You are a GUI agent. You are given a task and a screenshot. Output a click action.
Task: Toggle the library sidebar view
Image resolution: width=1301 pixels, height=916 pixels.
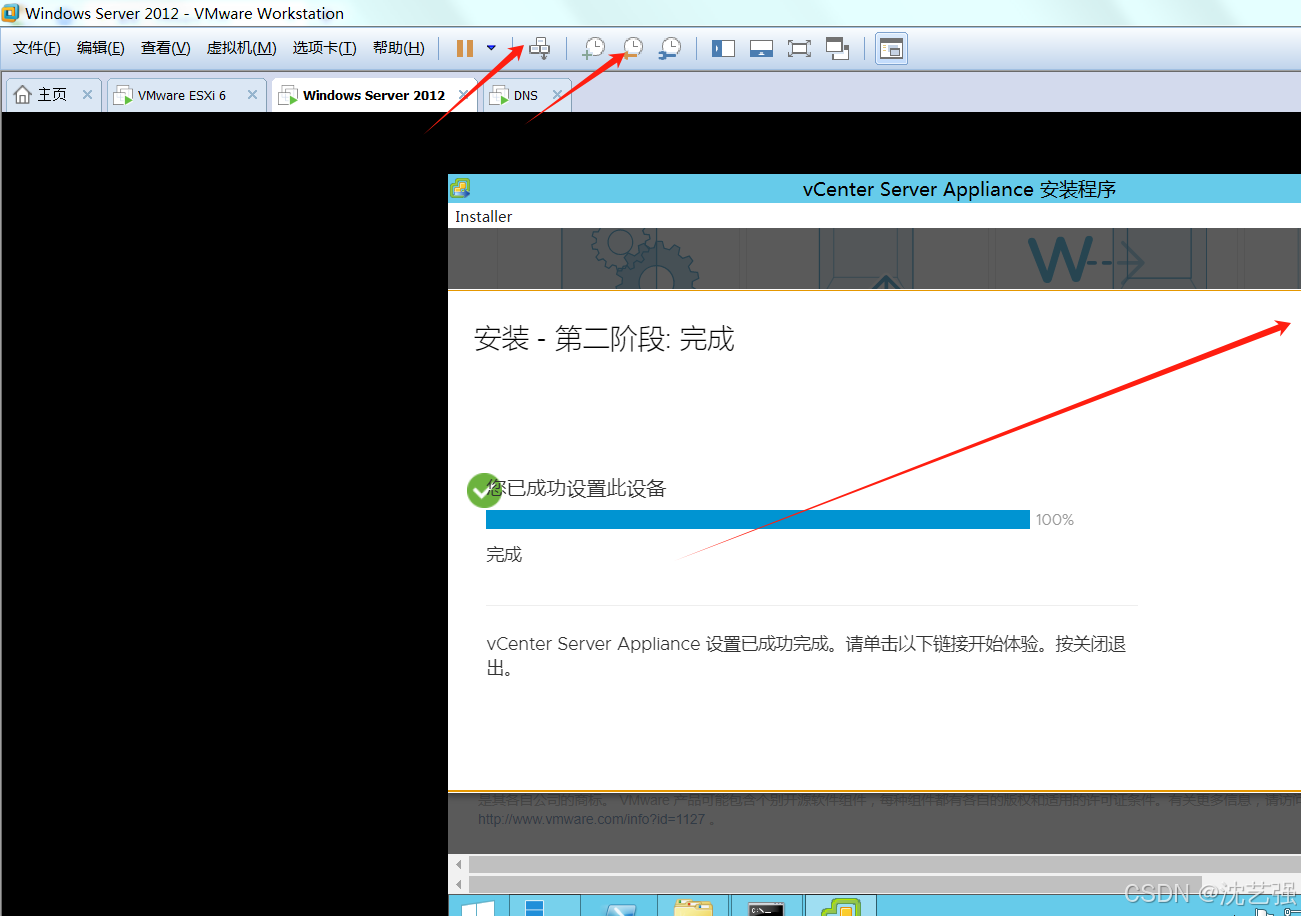[723, 48]
